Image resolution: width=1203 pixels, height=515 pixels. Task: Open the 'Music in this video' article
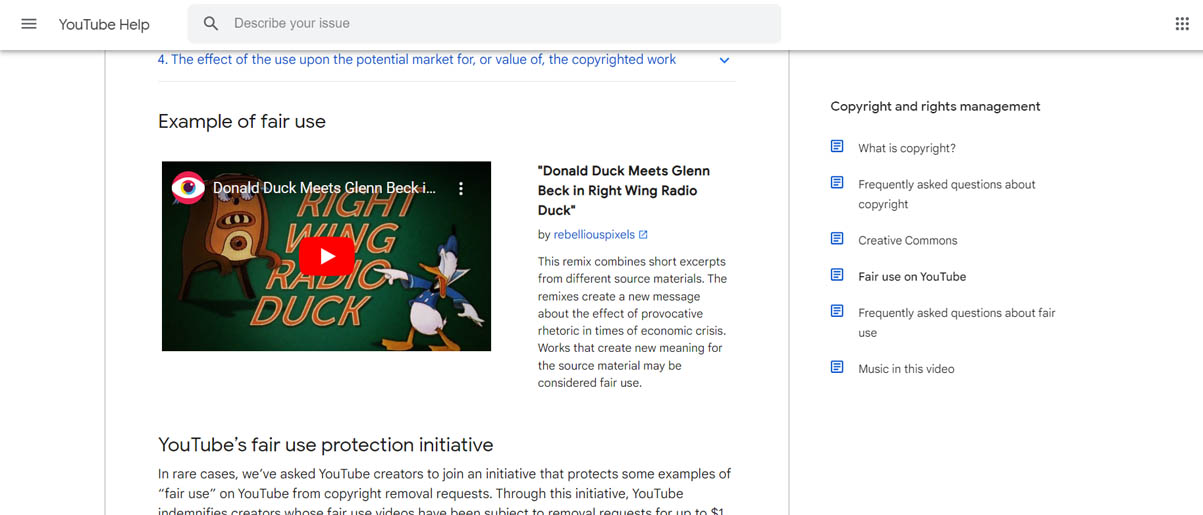click(x=906, y=368)
